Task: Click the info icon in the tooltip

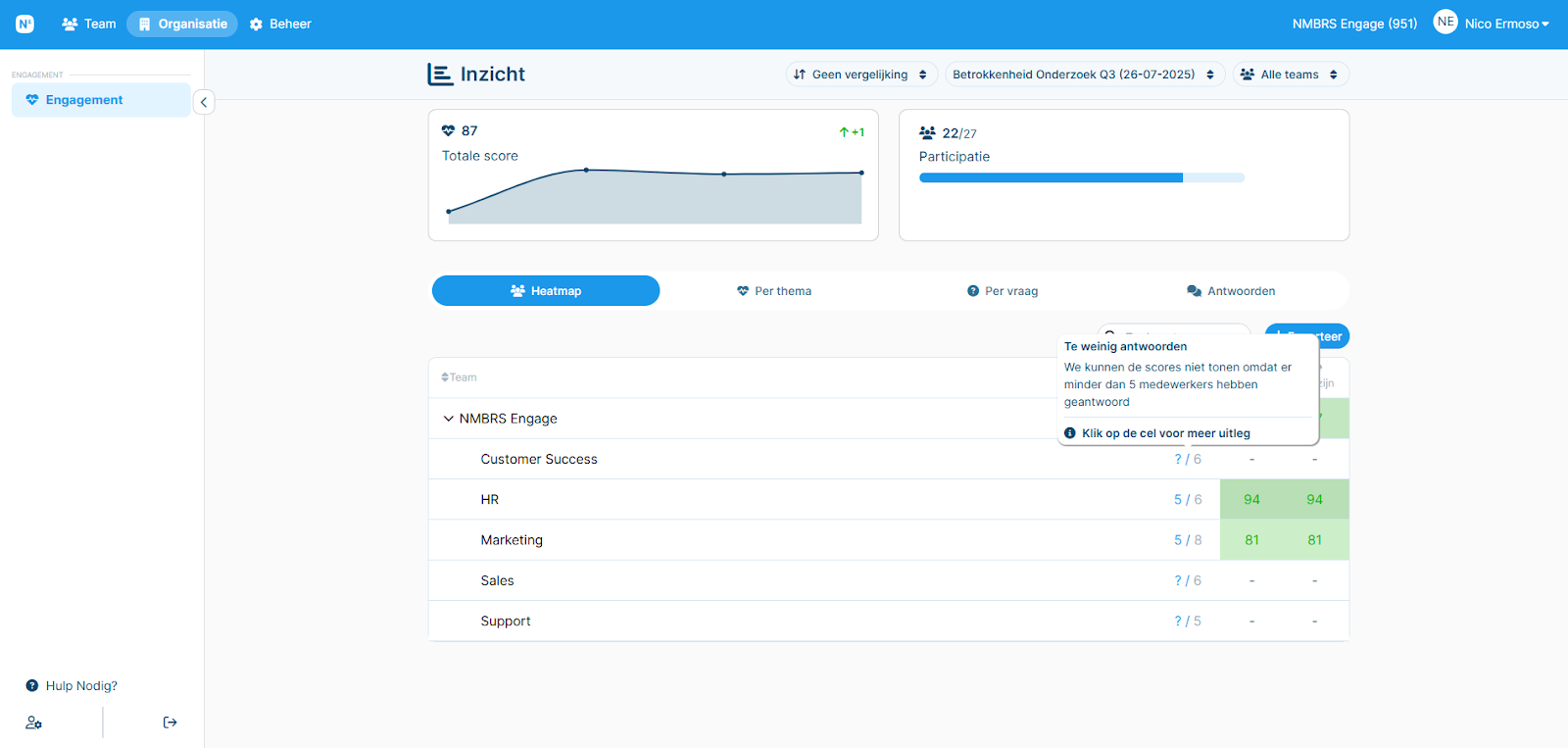Action: 1070,433
